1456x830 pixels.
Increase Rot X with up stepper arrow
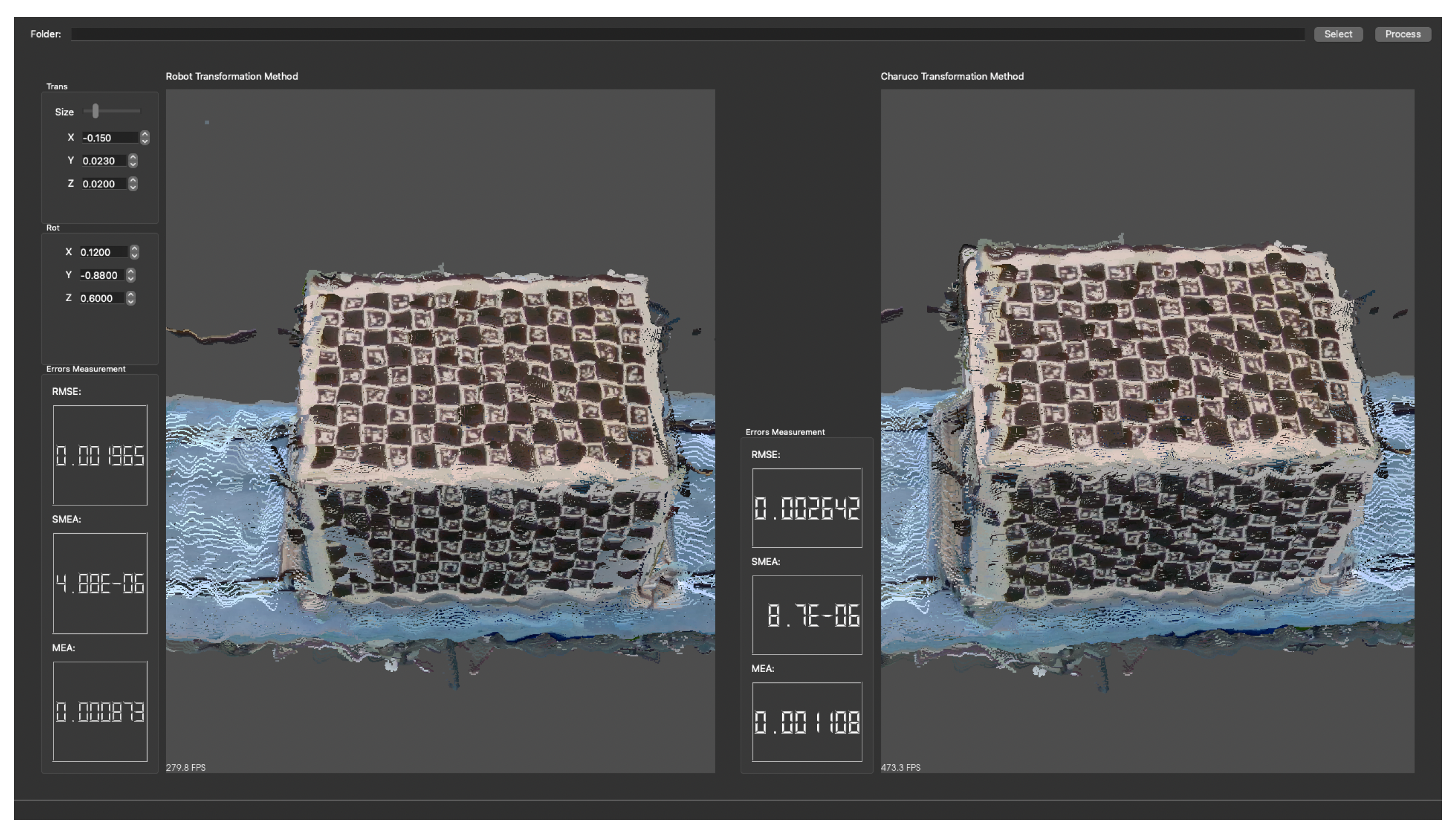pos(134,248)
